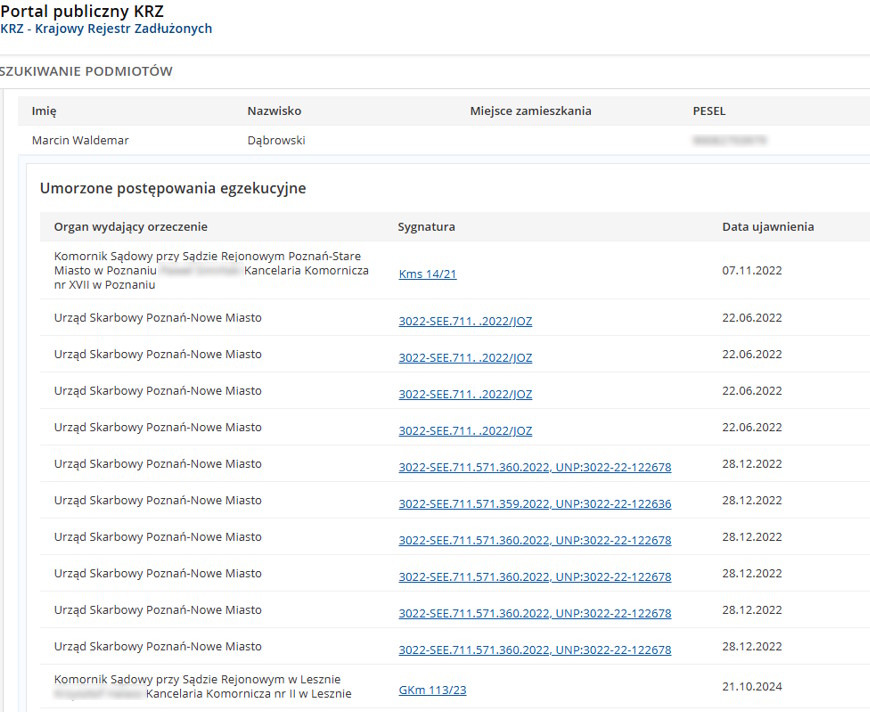Select the Marcin Waldemar name cell
Viewport: 870px width, 712px height.
[x=80, y=141]
